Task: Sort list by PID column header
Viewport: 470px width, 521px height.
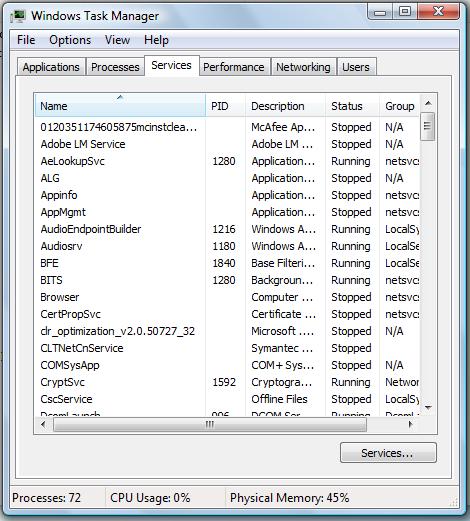Action: click(x=226, y=106)
